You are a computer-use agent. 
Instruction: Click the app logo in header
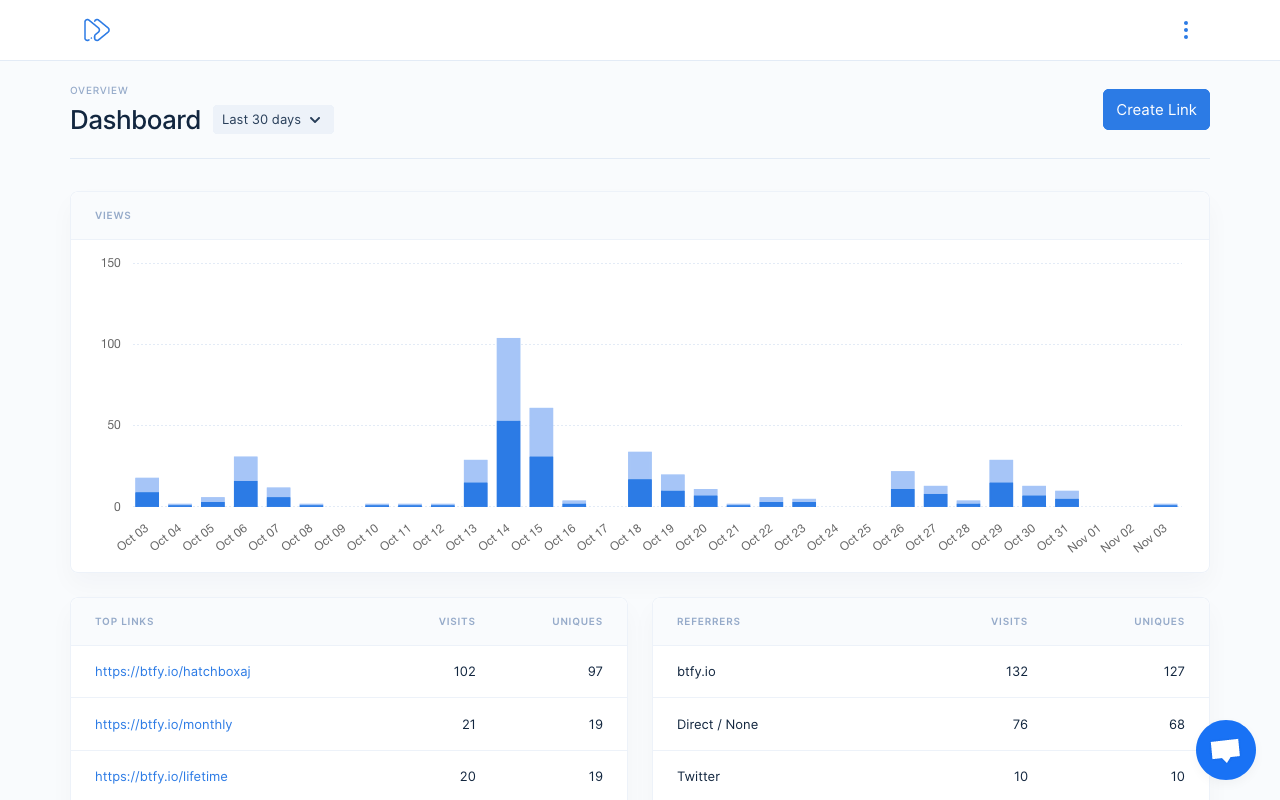[96, 30]
